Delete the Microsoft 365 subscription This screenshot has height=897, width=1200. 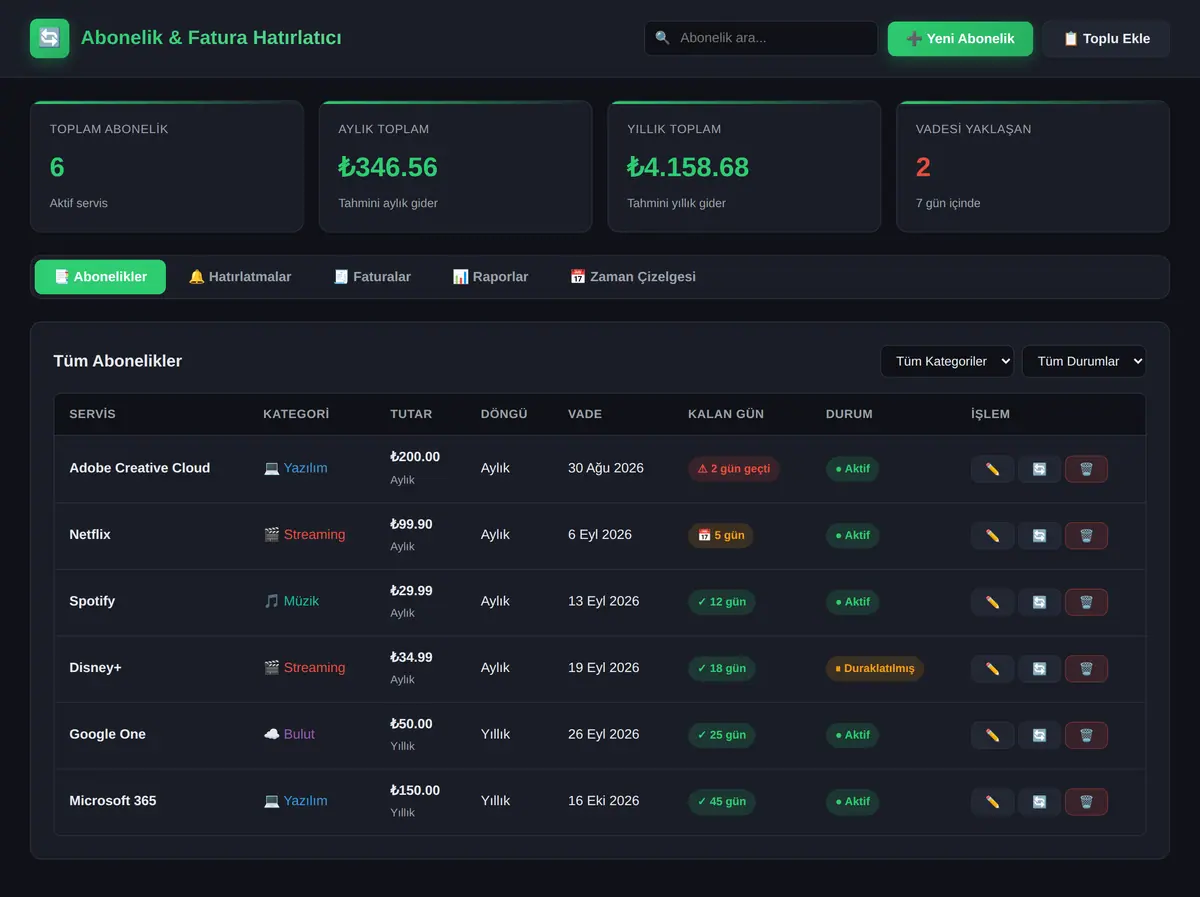coord(1086,802)
